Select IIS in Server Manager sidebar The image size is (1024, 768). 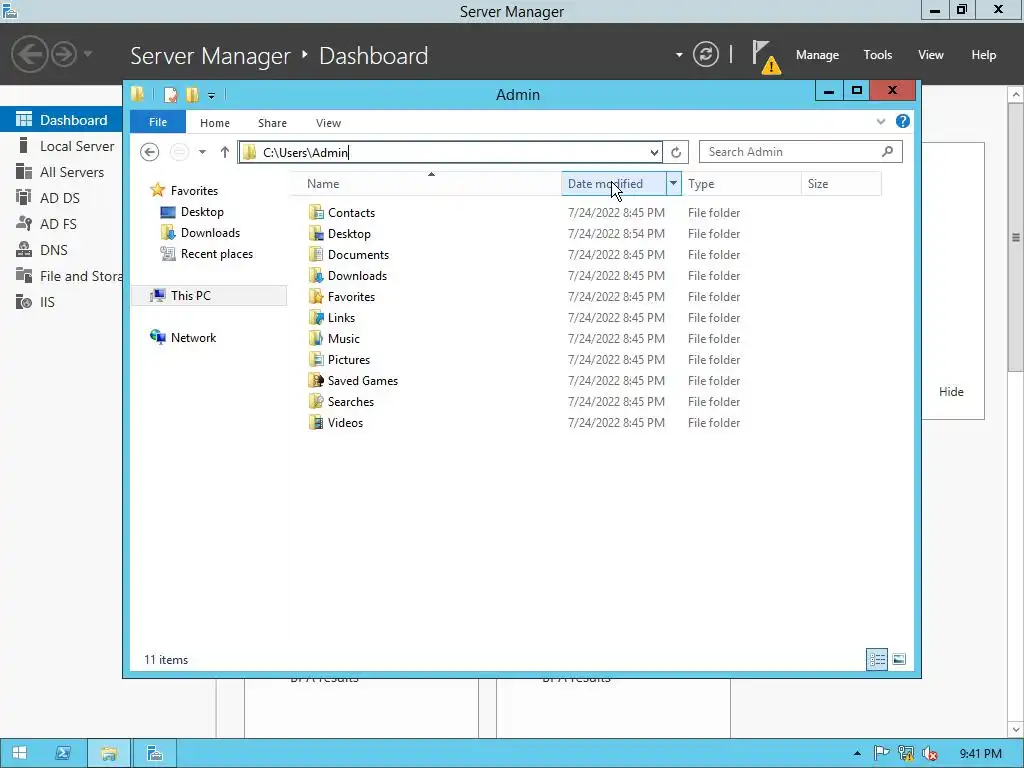(61, 302)
